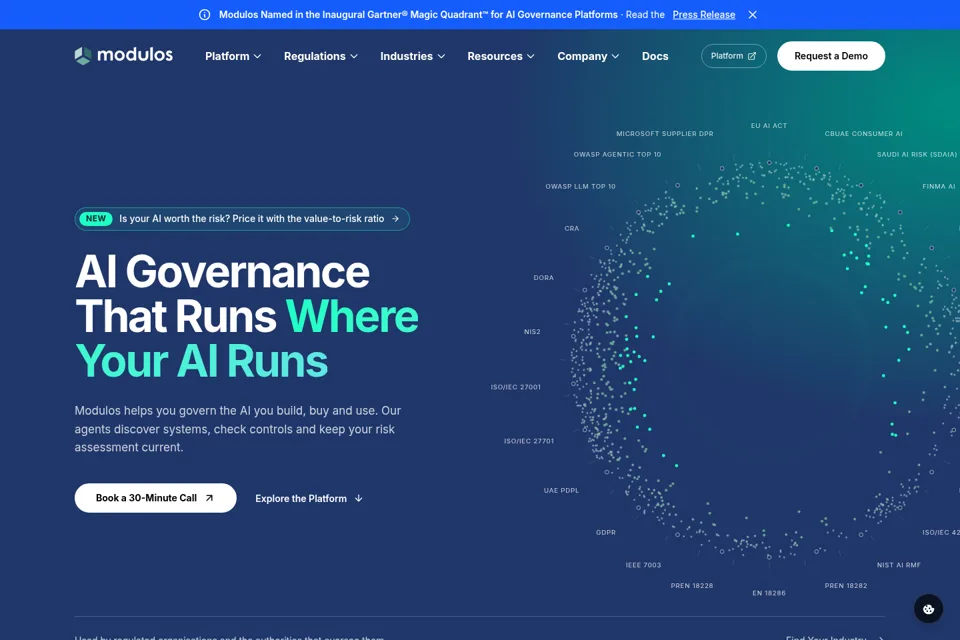
Task: Click the CBUAE CONSUMER AI label
Action: [x=863, y=134]
